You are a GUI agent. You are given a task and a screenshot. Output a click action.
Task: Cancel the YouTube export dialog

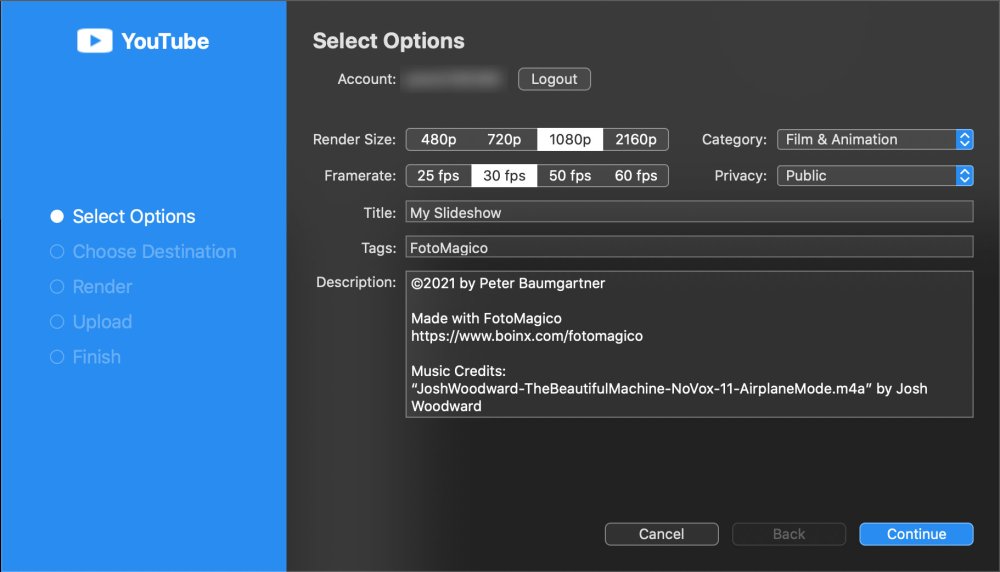point(661,534)
